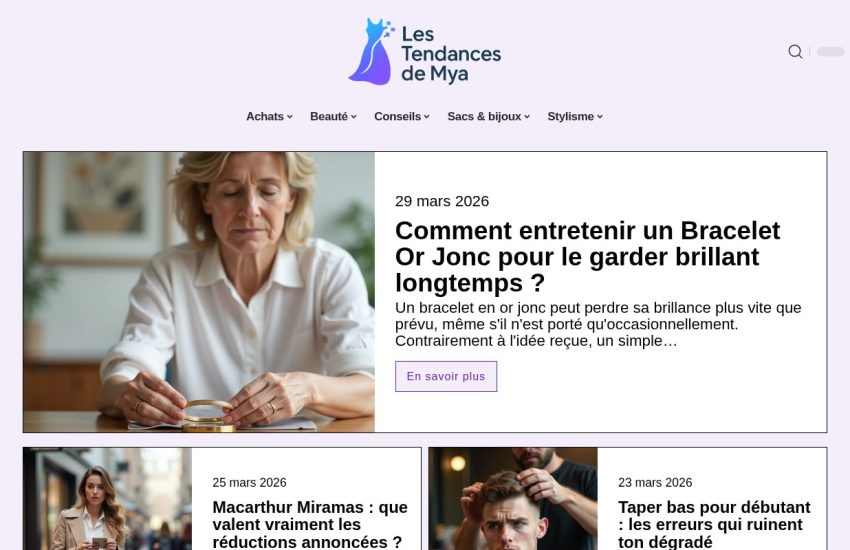Viewport: 850px width, 550px height.
Task: Open search with the magnifier icon
Action: click(x=795, y=51)
